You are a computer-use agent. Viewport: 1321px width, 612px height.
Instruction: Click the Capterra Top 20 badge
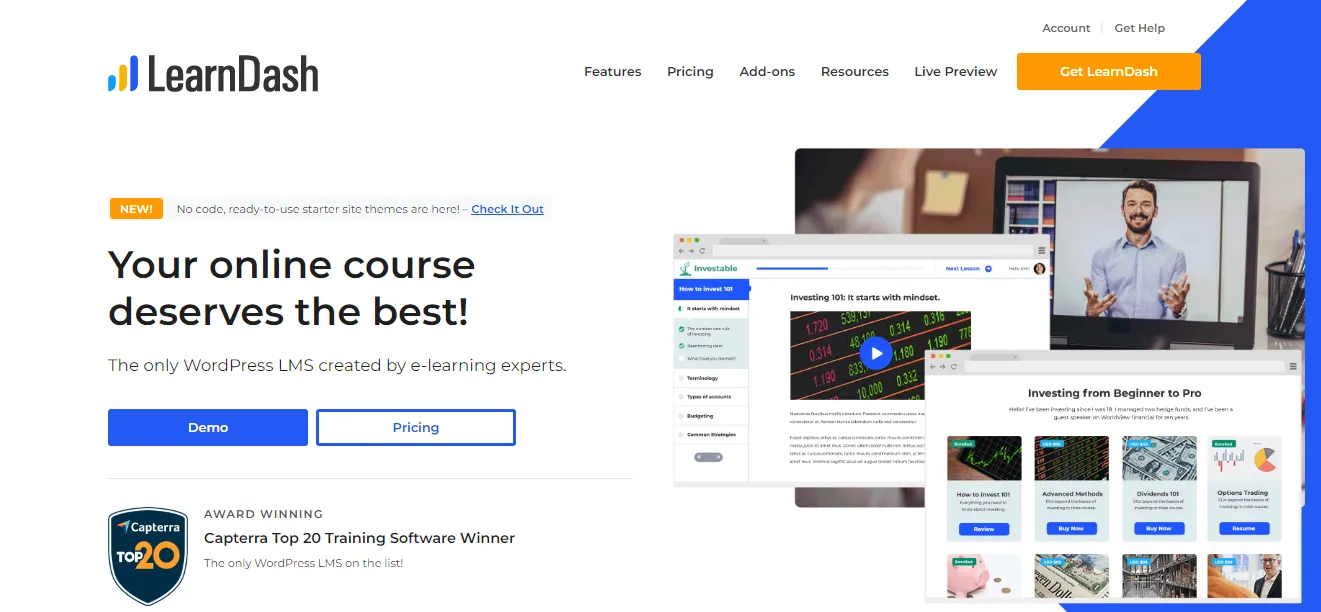tap(148, 557)
